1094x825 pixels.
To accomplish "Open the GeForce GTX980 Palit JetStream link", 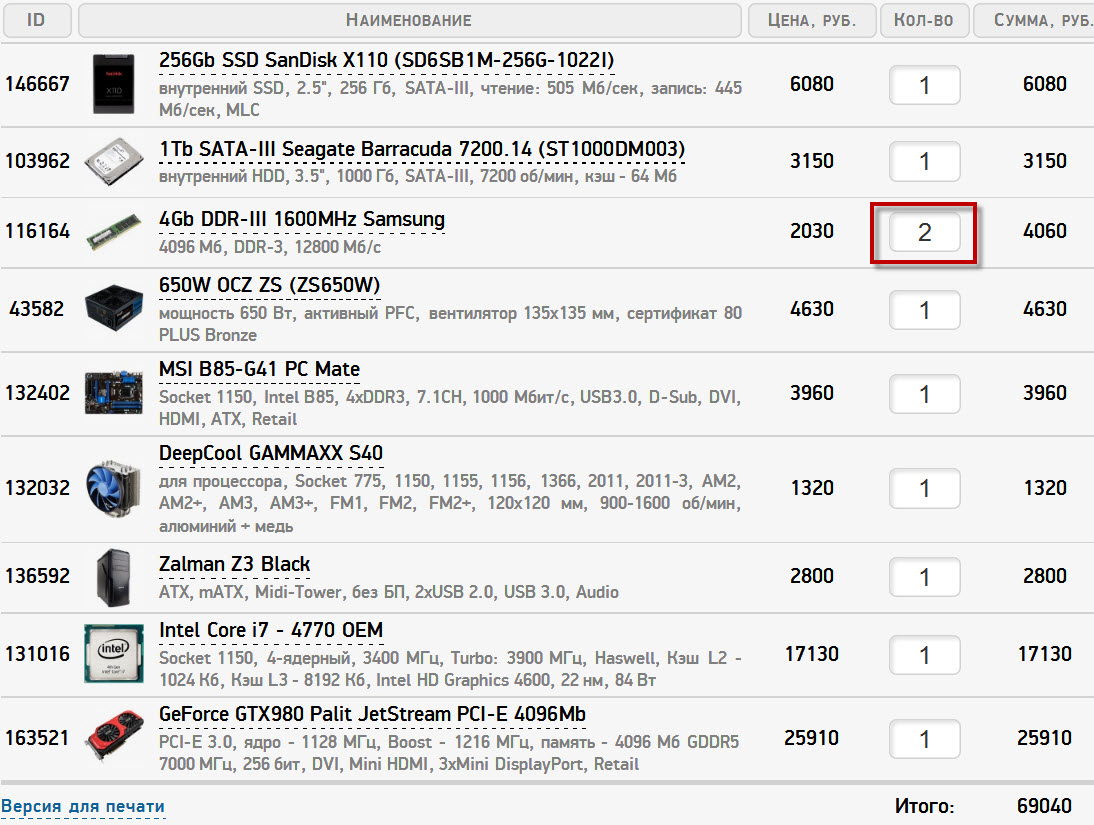I will click(372, 715).
